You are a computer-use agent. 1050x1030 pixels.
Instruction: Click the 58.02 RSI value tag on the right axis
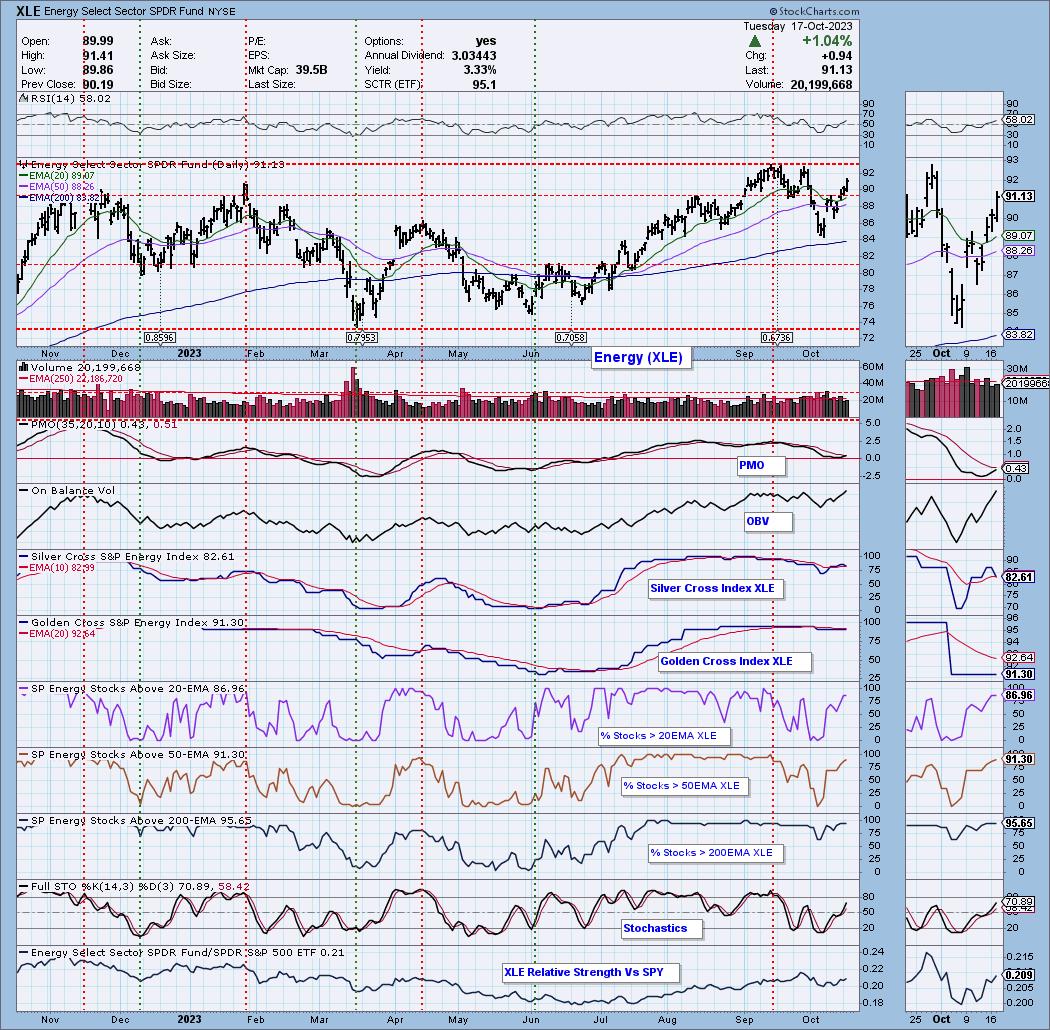click(x=1019, y=119)
